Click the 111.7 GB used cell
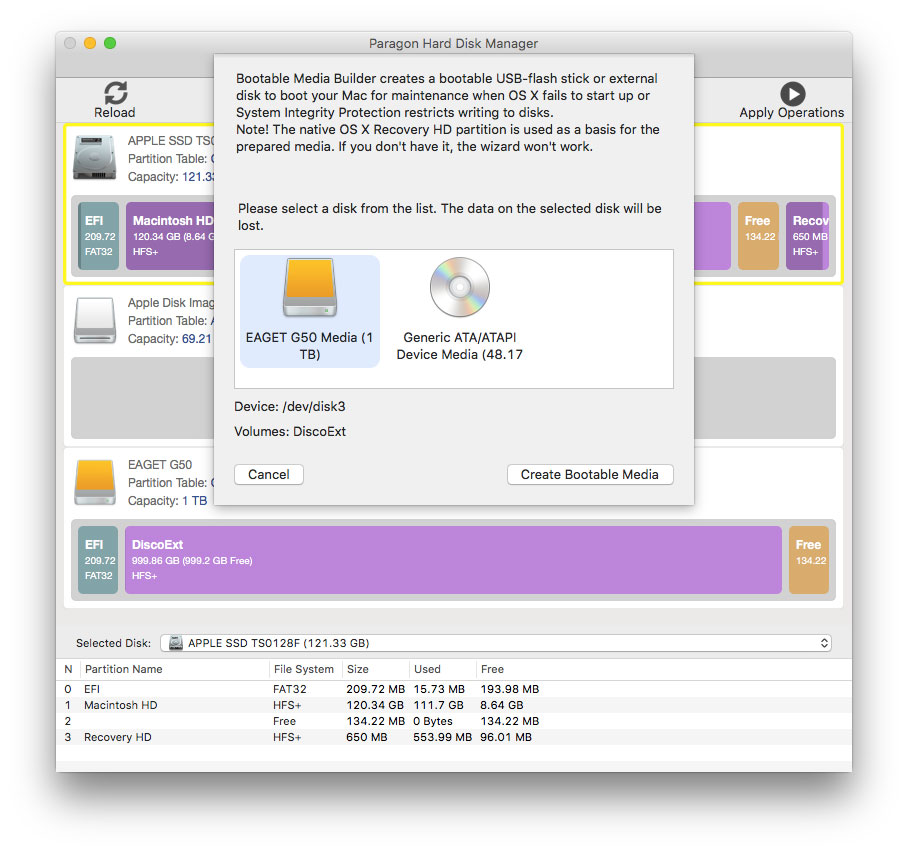The width and height of the screenshot is (908, 852). click(x=438, y=705)
